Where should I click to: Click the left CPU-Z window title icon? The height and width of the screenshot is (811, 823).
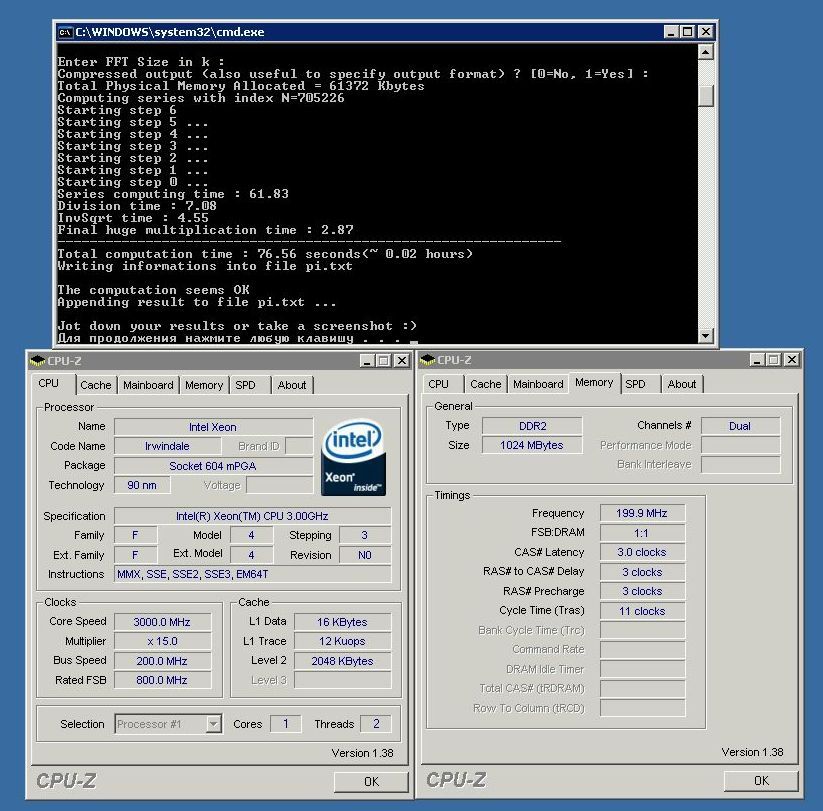point(38,361)
